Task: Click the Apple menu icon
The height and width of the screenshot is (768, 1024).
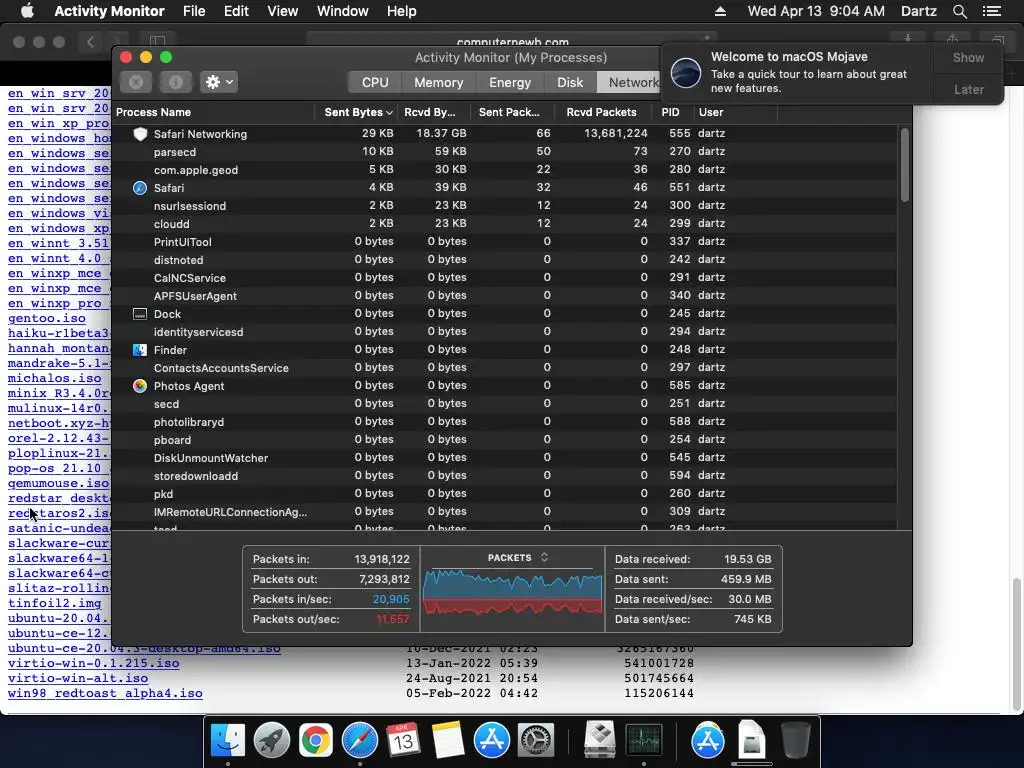Action: pyautogui.click(x=27, y=11)
